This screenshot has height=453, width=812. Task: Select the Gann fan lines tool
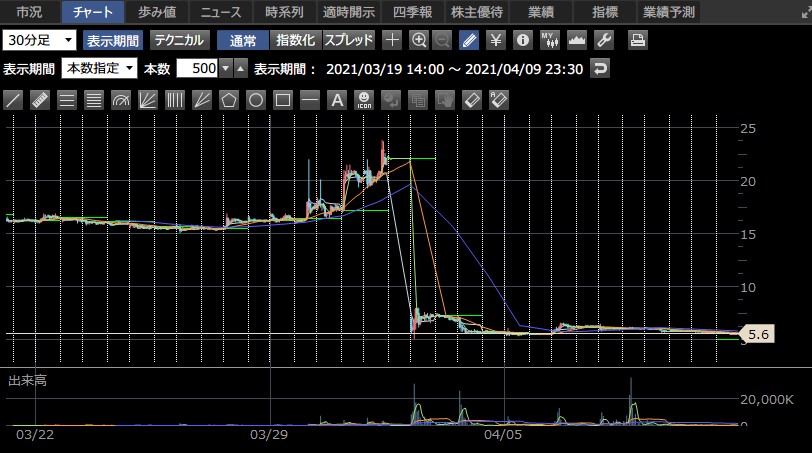click(x=202, y=100)
